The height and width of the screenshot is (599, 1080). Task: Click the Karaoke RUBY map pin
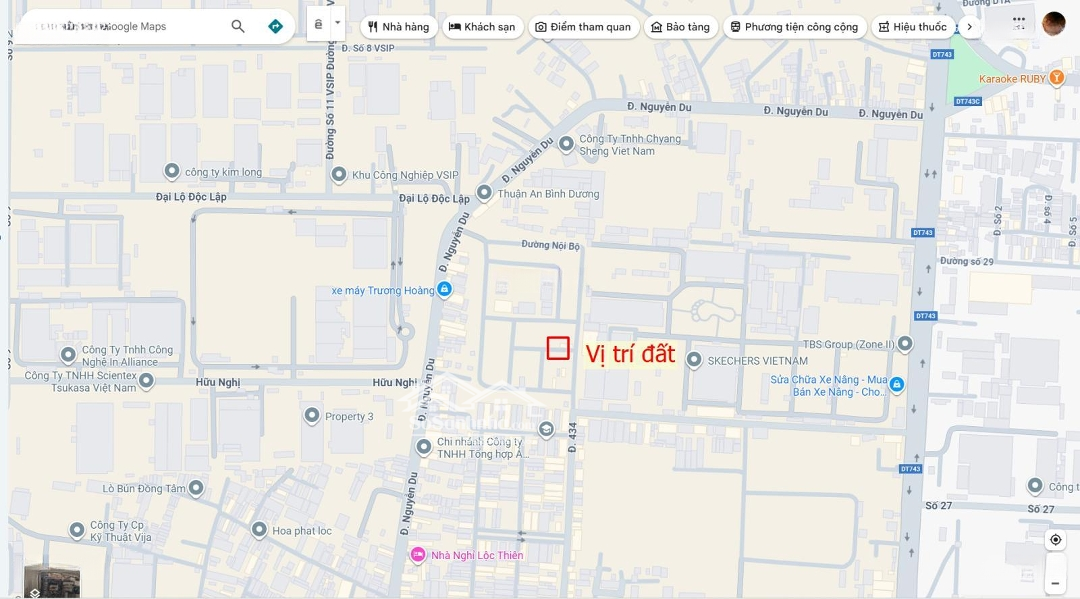coord(1057,78)
